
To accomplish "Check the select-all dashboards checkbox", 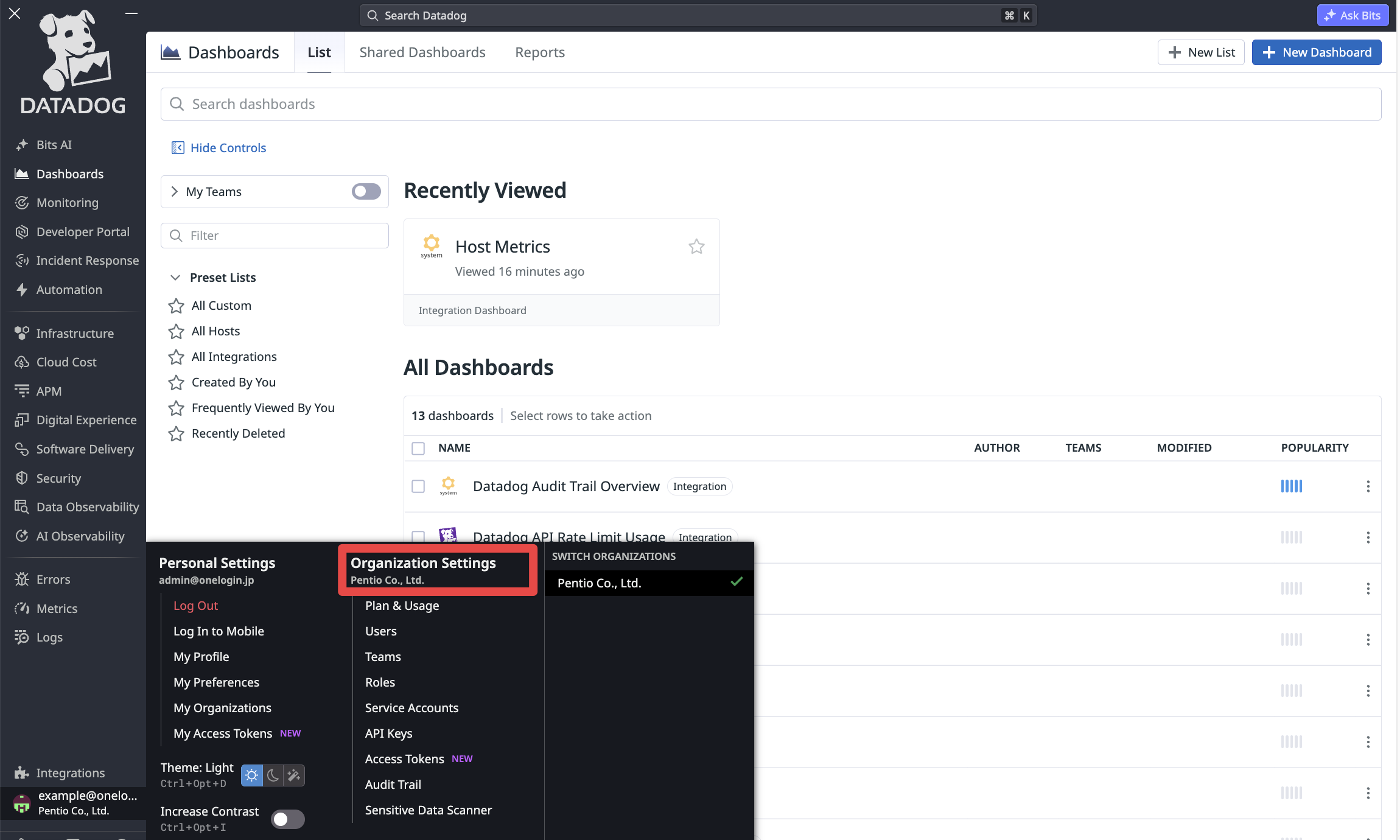I will (x=418, y=449).
